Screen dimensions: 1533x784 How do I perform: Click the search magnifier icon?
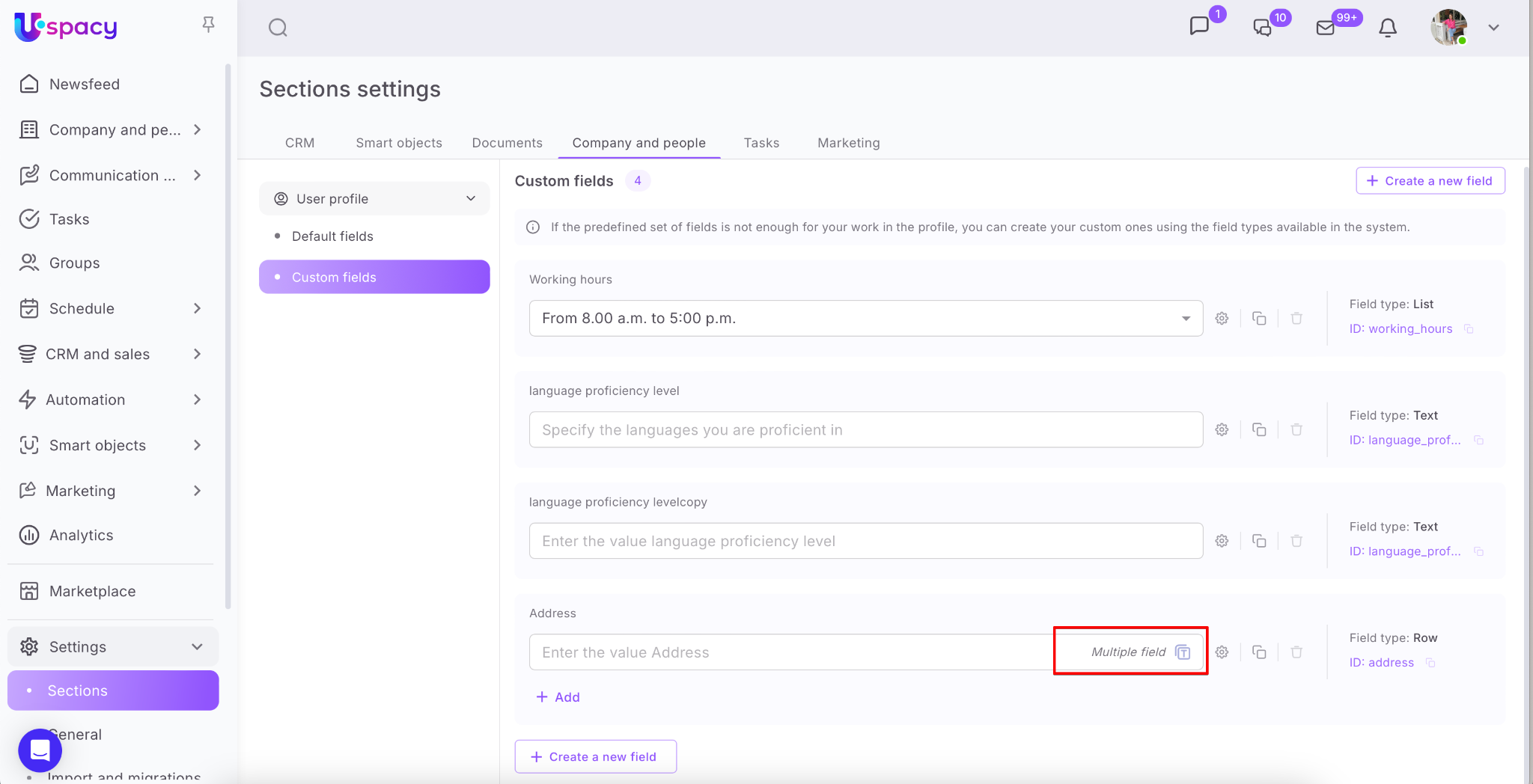[278, 28]
